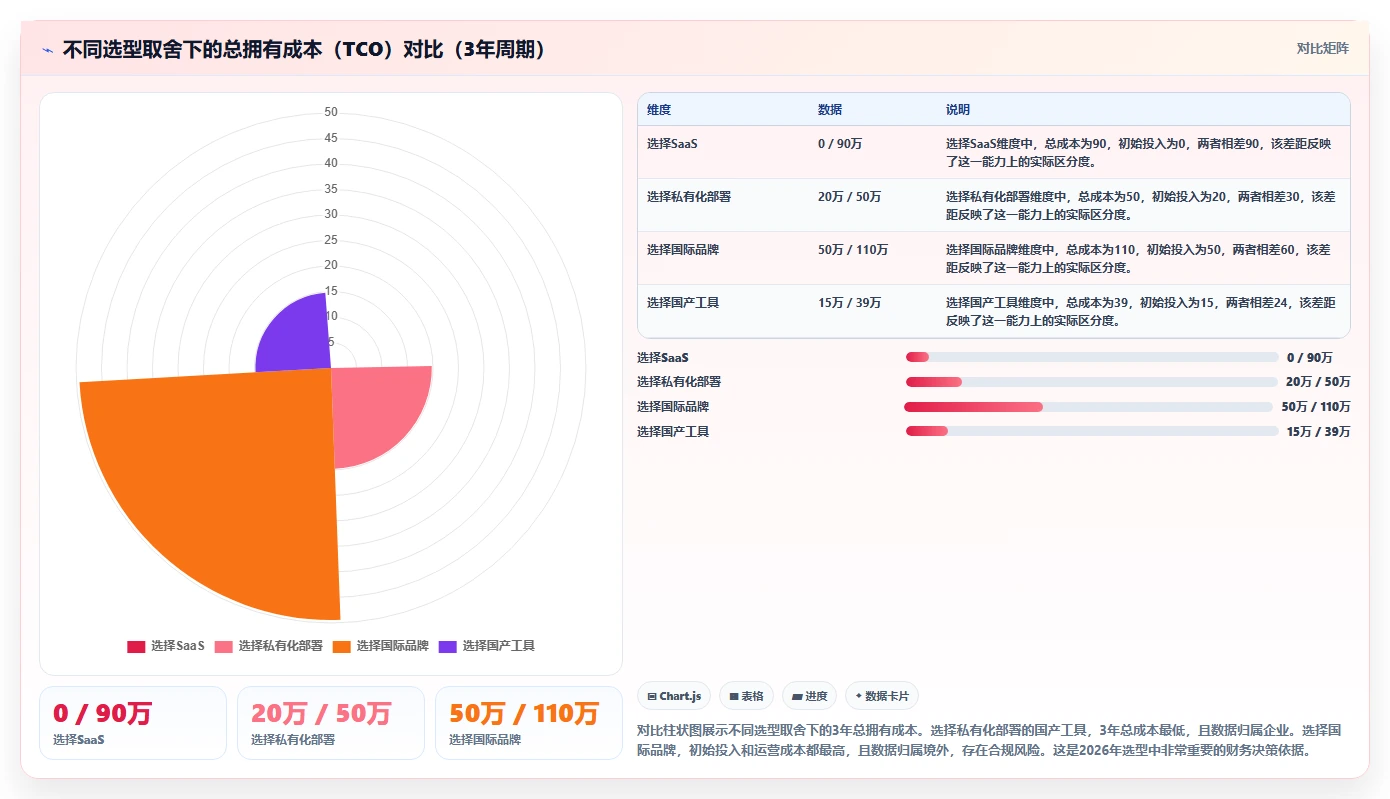
Task: Click the 选择SaaS description text in table
Action: coord(1139,153)
